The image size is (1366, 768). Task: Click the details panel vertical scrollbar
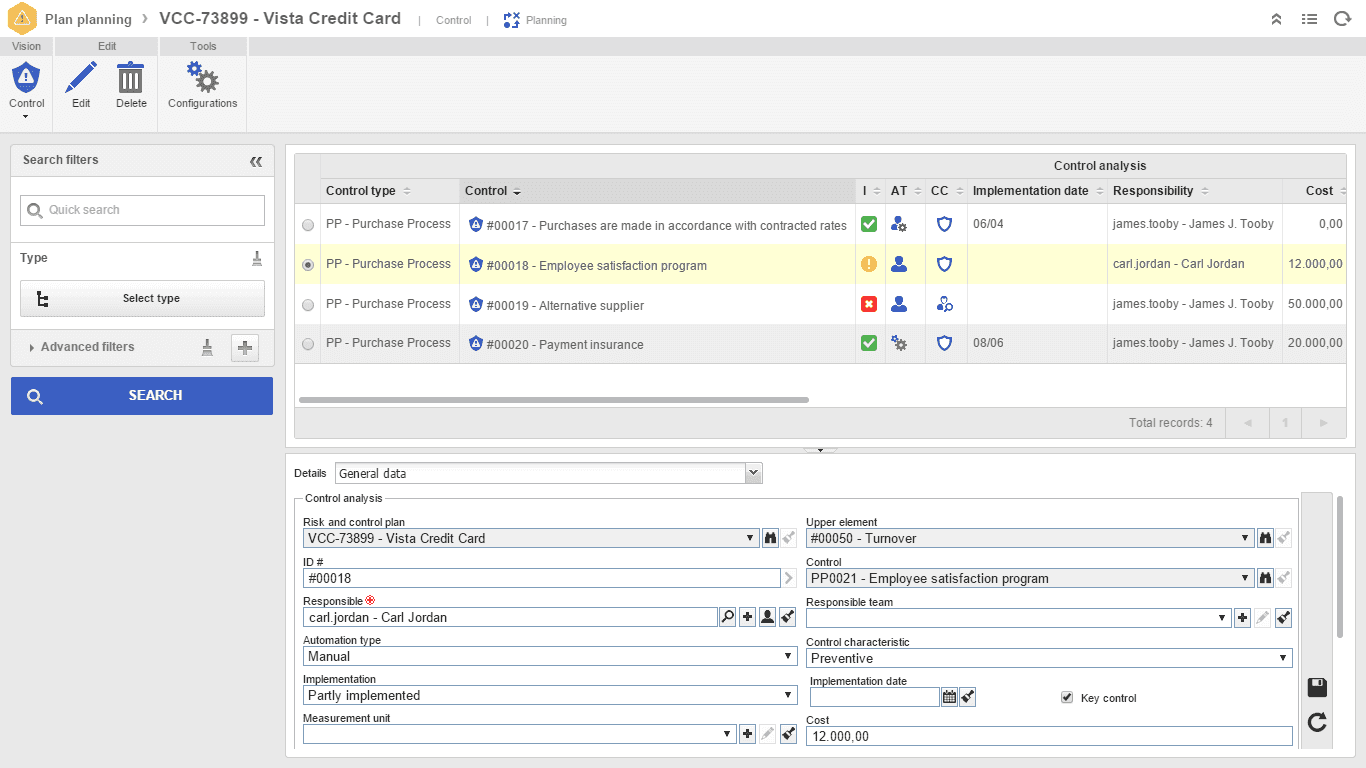1340,566
